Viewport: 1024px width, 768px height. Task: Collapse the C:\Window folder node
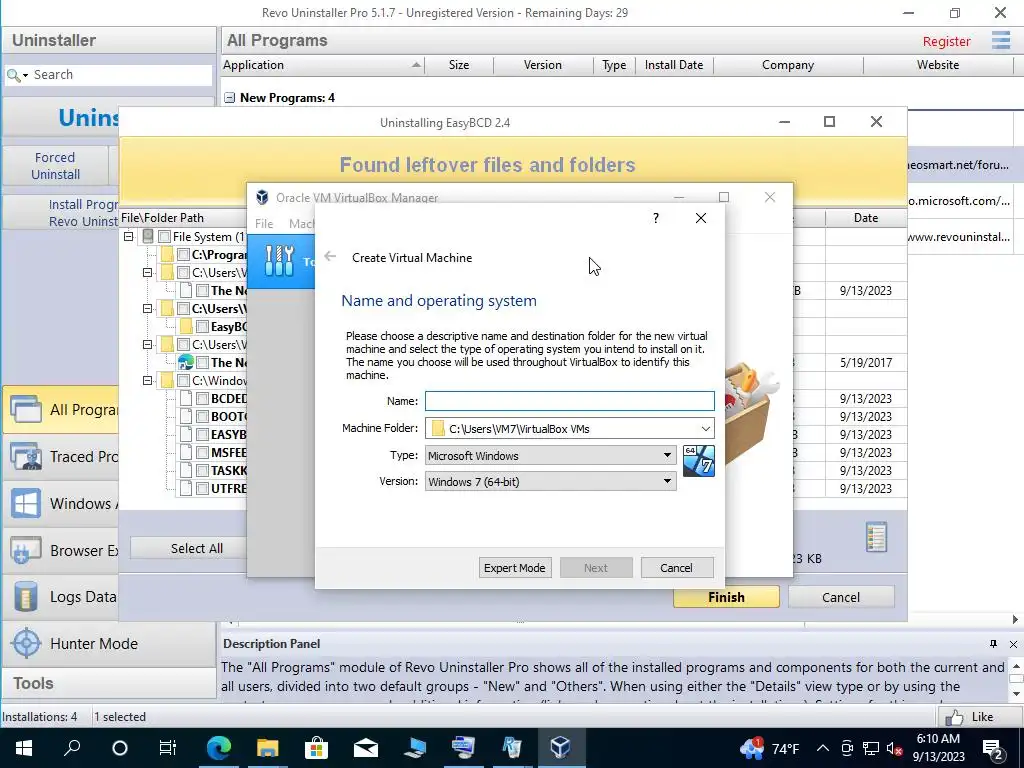[148, 380]
